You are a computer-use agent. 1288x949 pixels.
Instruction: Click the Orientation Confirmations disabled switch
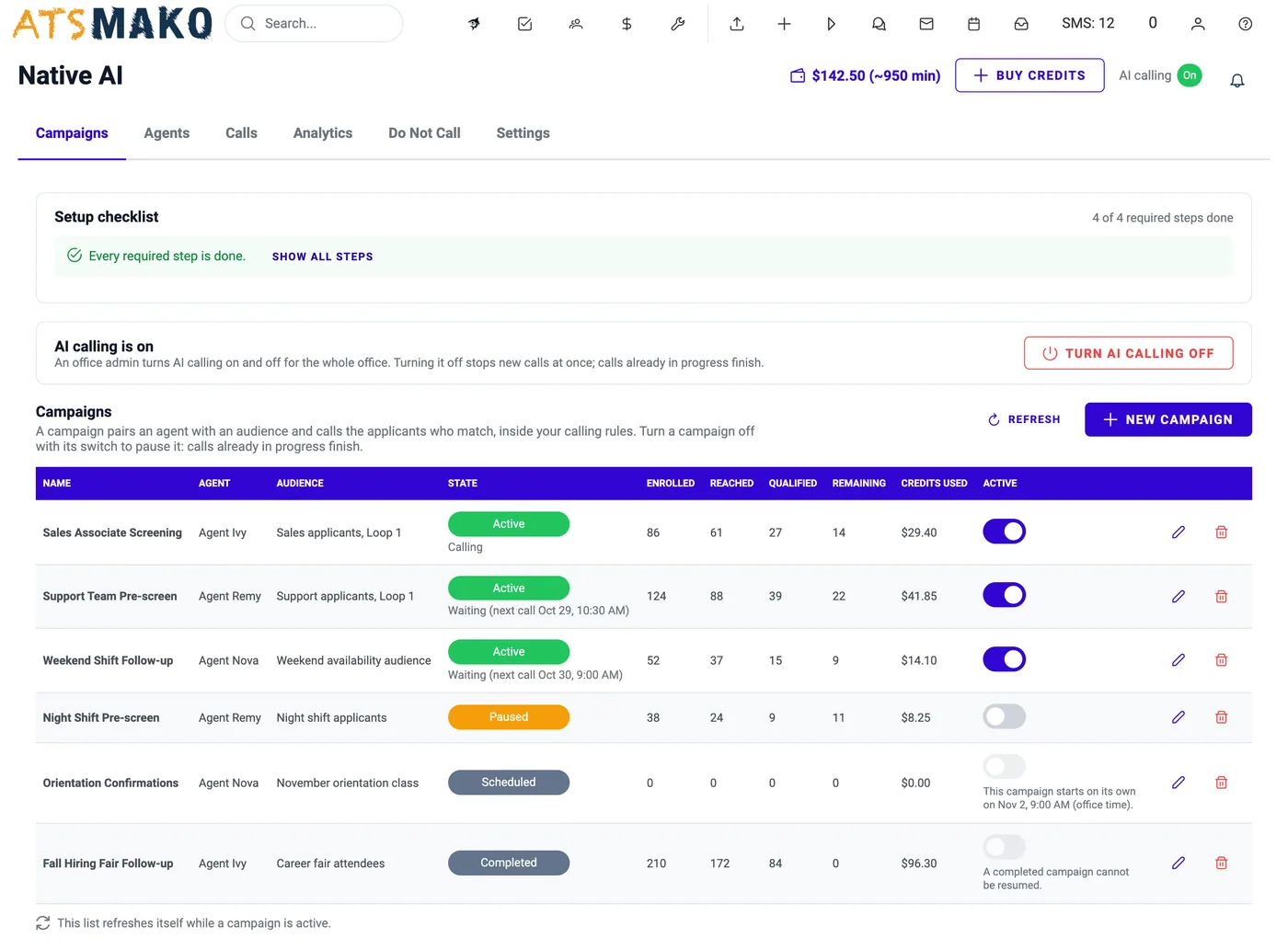(x=1004, y=766)
